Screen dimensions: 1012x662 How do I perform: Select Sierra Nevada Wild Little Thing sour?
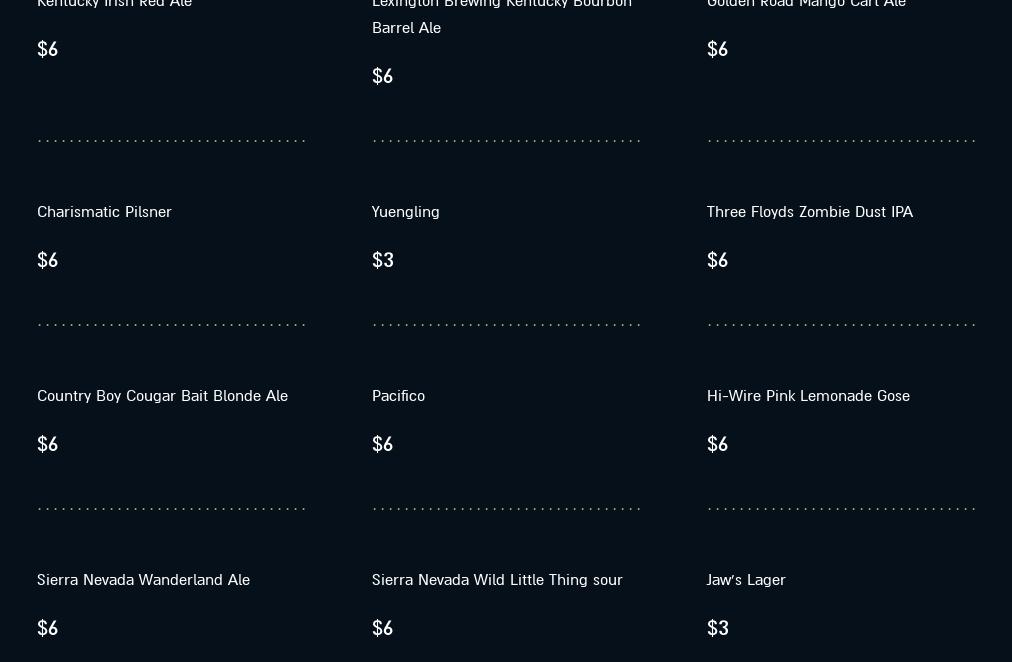497,580
